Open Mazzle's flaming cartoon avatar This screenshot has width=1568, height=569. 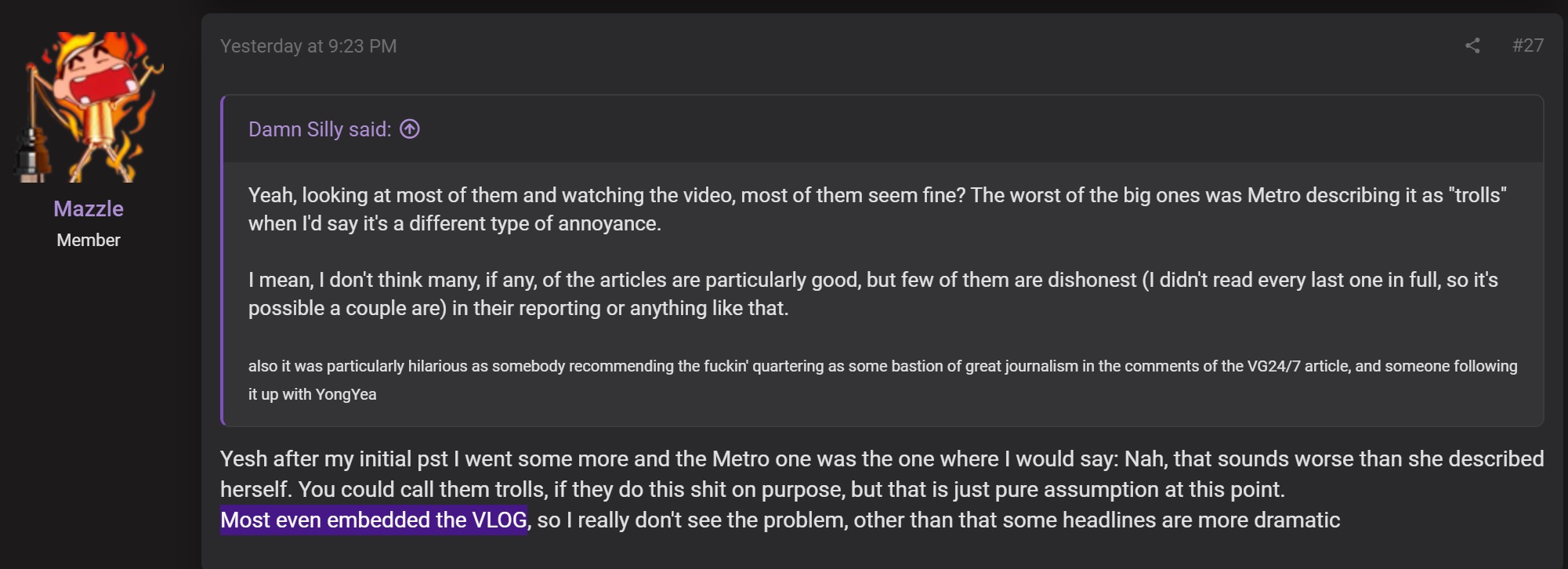coord(89,107)
